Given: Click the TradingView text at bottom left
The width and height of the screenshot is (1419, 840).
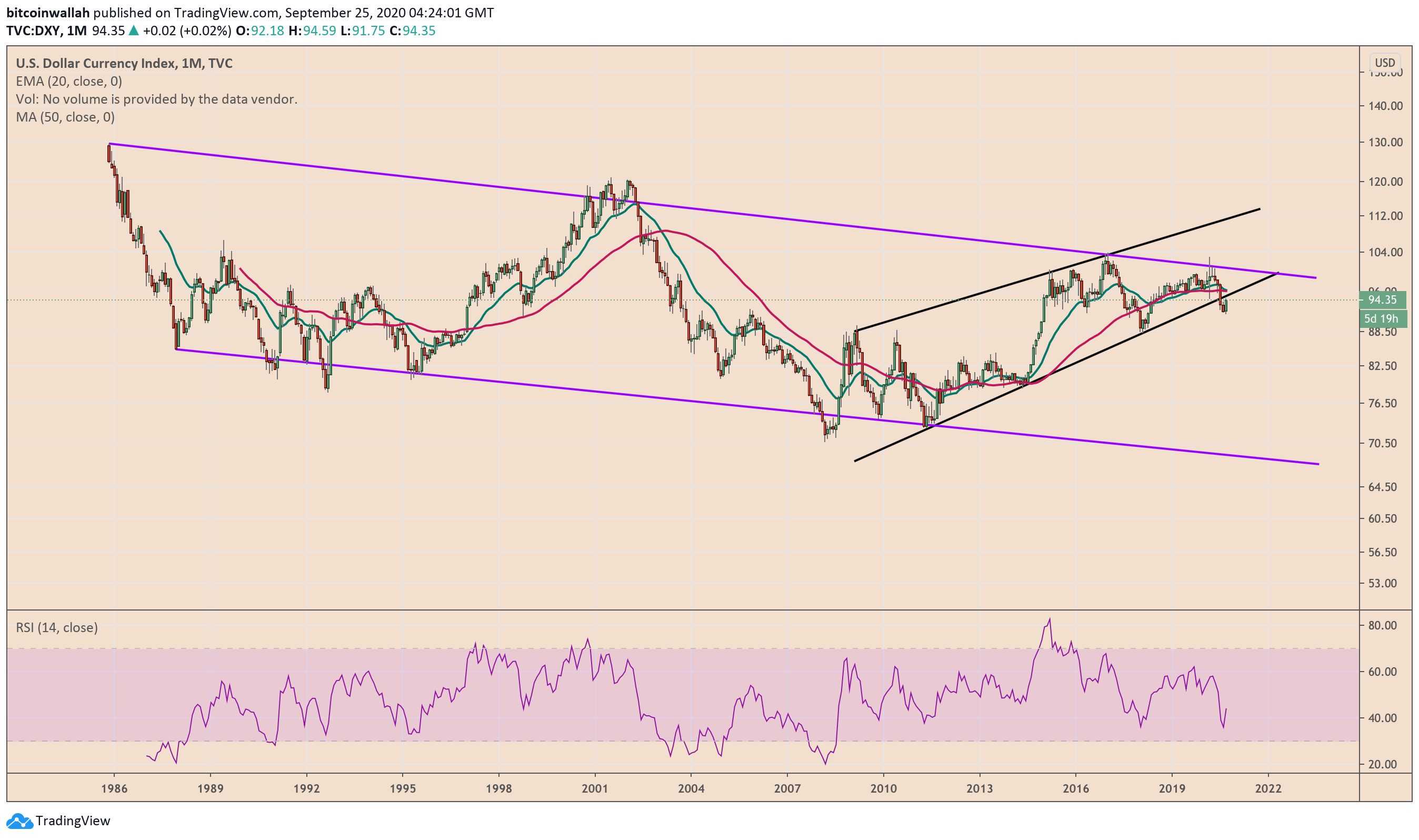Looking at the screenshot, I should tap(73, 821).
